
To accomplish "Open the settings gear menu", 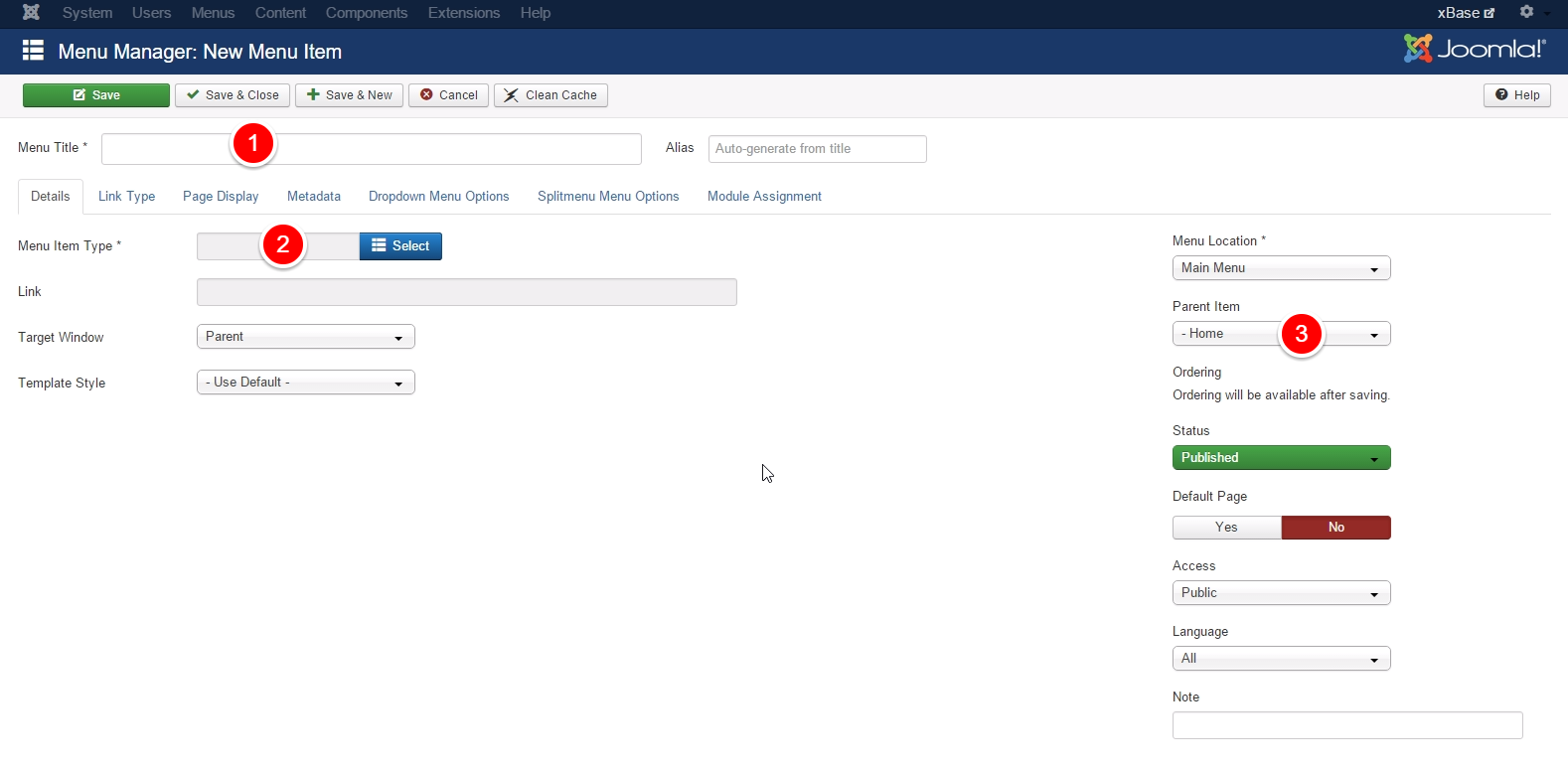I will [x=1527, y=12].
